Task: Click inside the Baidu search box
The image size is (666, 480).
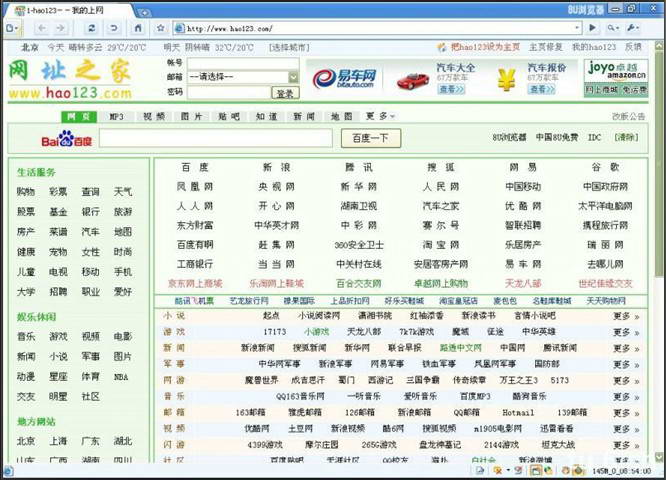Action: click(x=216, y=138)
